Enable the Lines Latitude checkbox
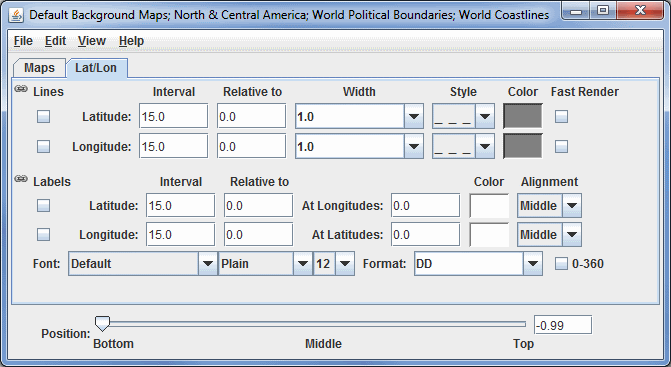 [43, 116]
